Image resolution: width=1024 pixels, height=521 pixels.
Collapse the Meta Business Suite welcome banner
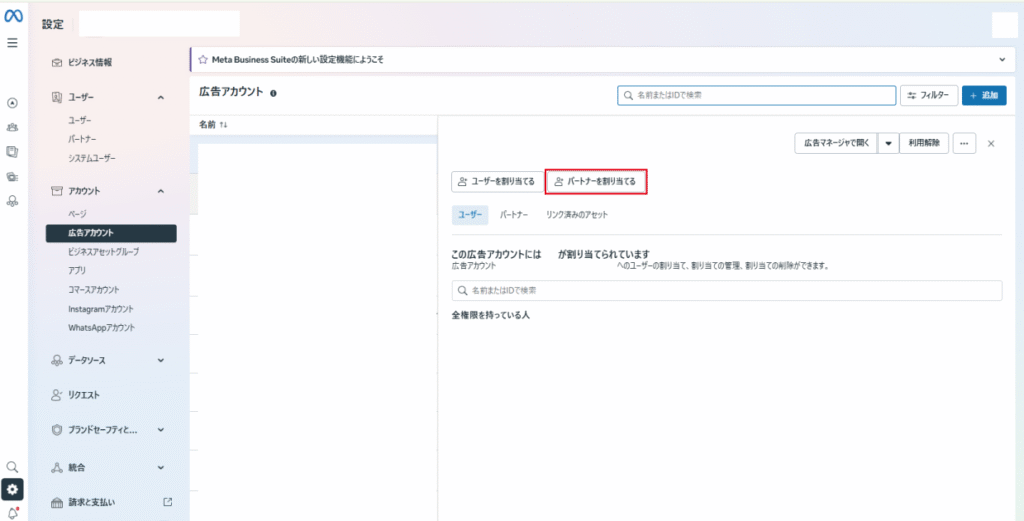pyautogui.click(x=1002, y=60)
